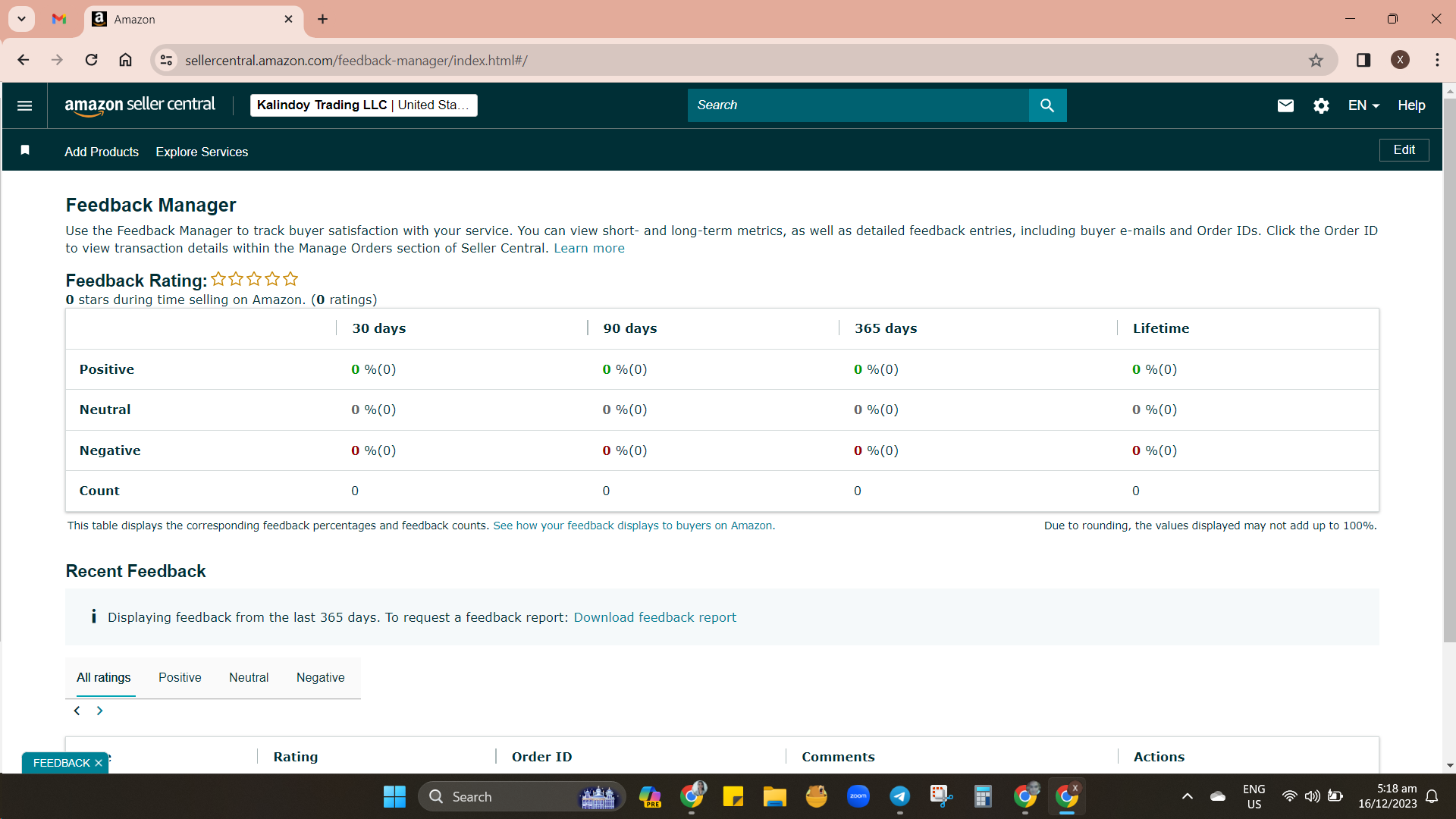1456x819 pixels.
Task: Open Zoom from taskbar
Action: [858, 796]
